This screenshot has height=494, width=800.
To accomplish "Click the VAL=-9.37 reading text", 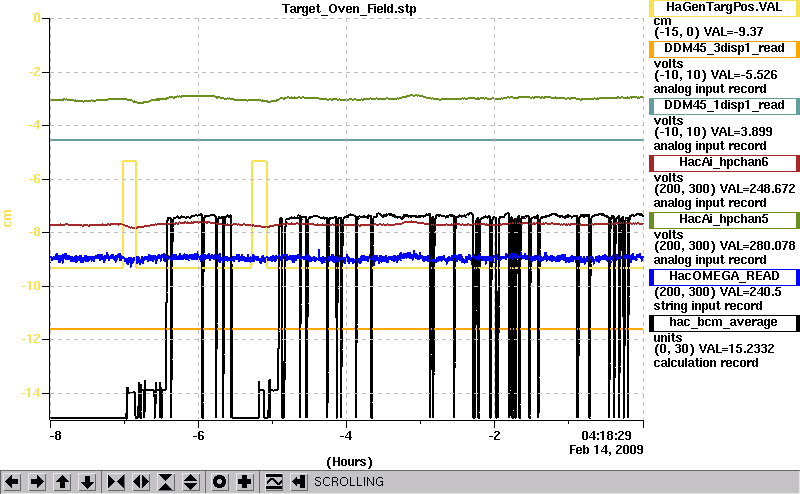I will [x=733, y=32].
